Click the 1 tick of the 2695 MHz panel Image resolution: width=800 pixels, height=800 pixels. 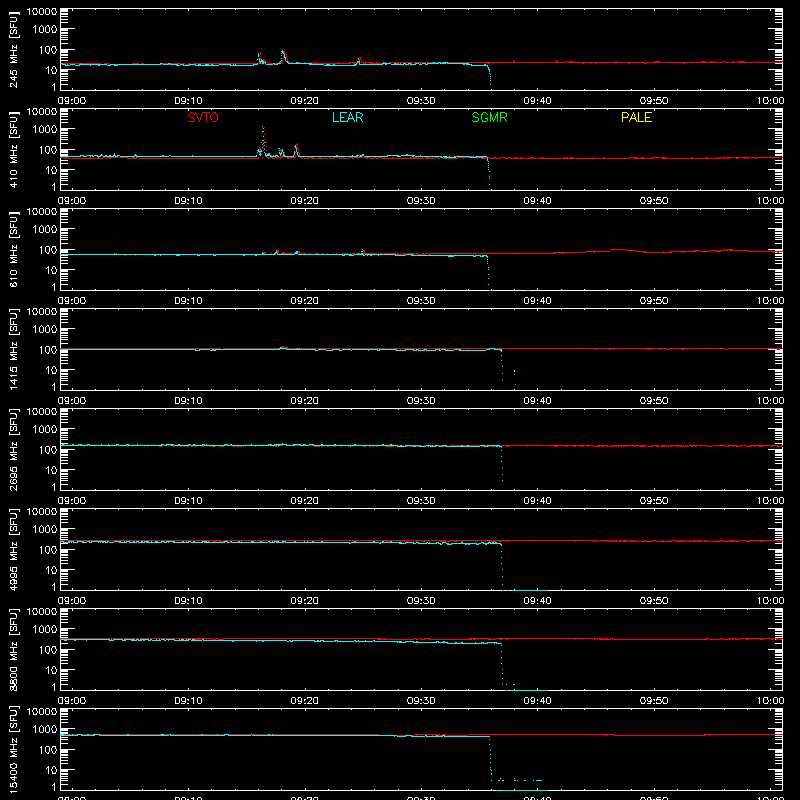pyautogui.click(x=54, y=487)
